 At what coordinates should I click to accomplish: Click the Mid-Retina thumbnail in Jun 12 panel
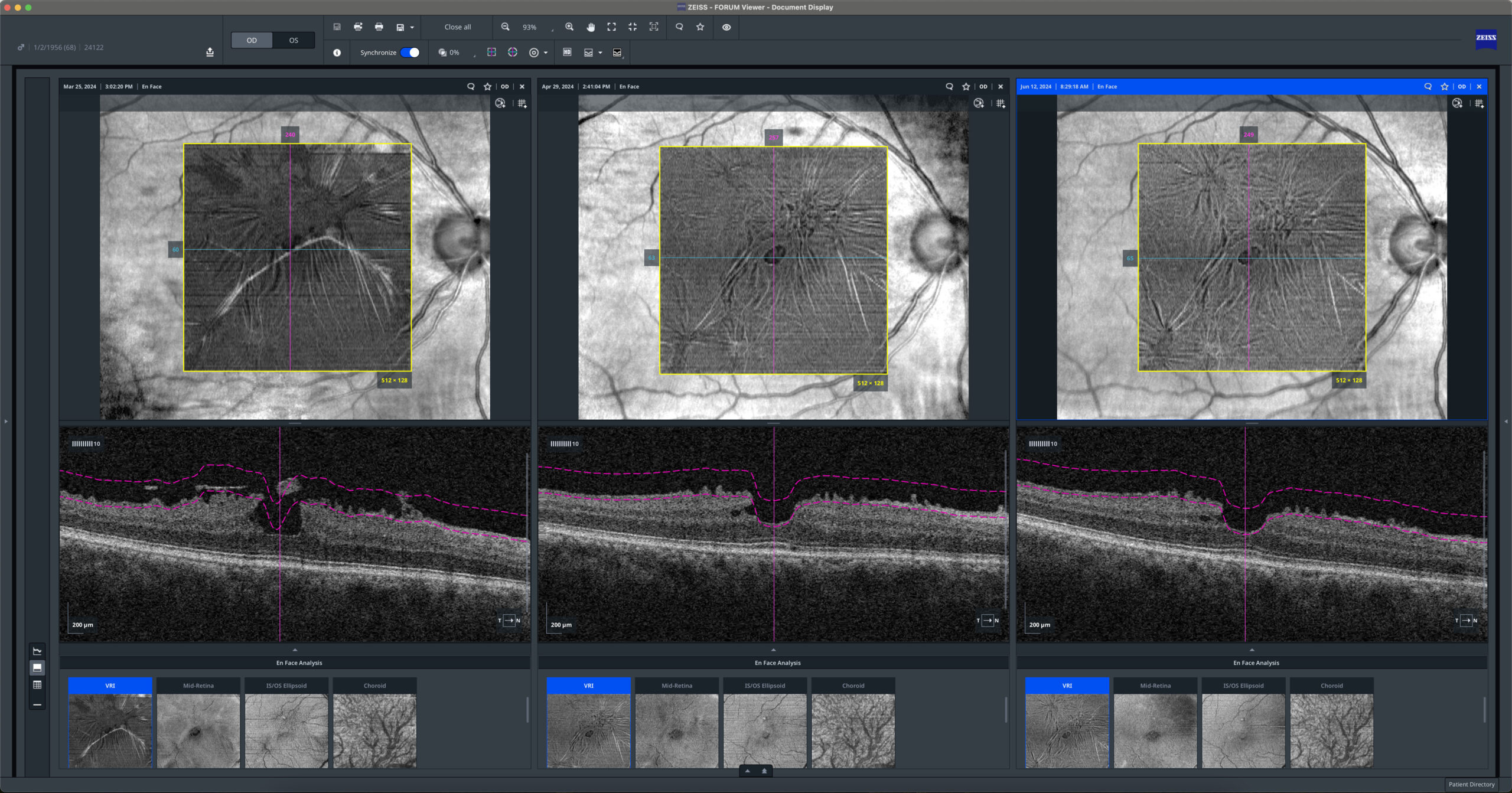click(x=1155, y=731)
